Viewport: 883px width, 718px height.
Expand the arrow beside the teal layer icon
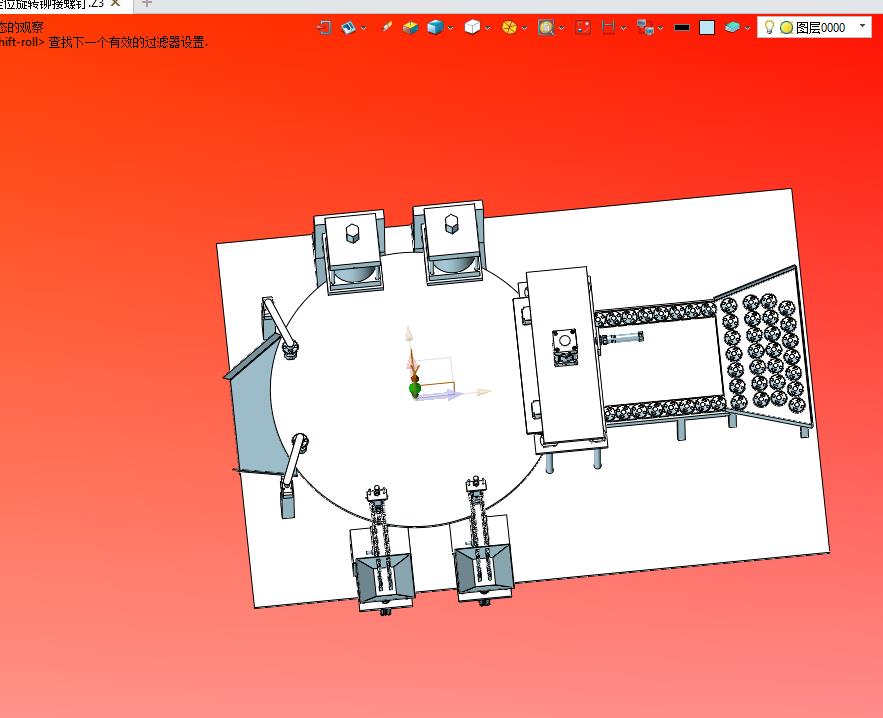[x=747, y=28]
